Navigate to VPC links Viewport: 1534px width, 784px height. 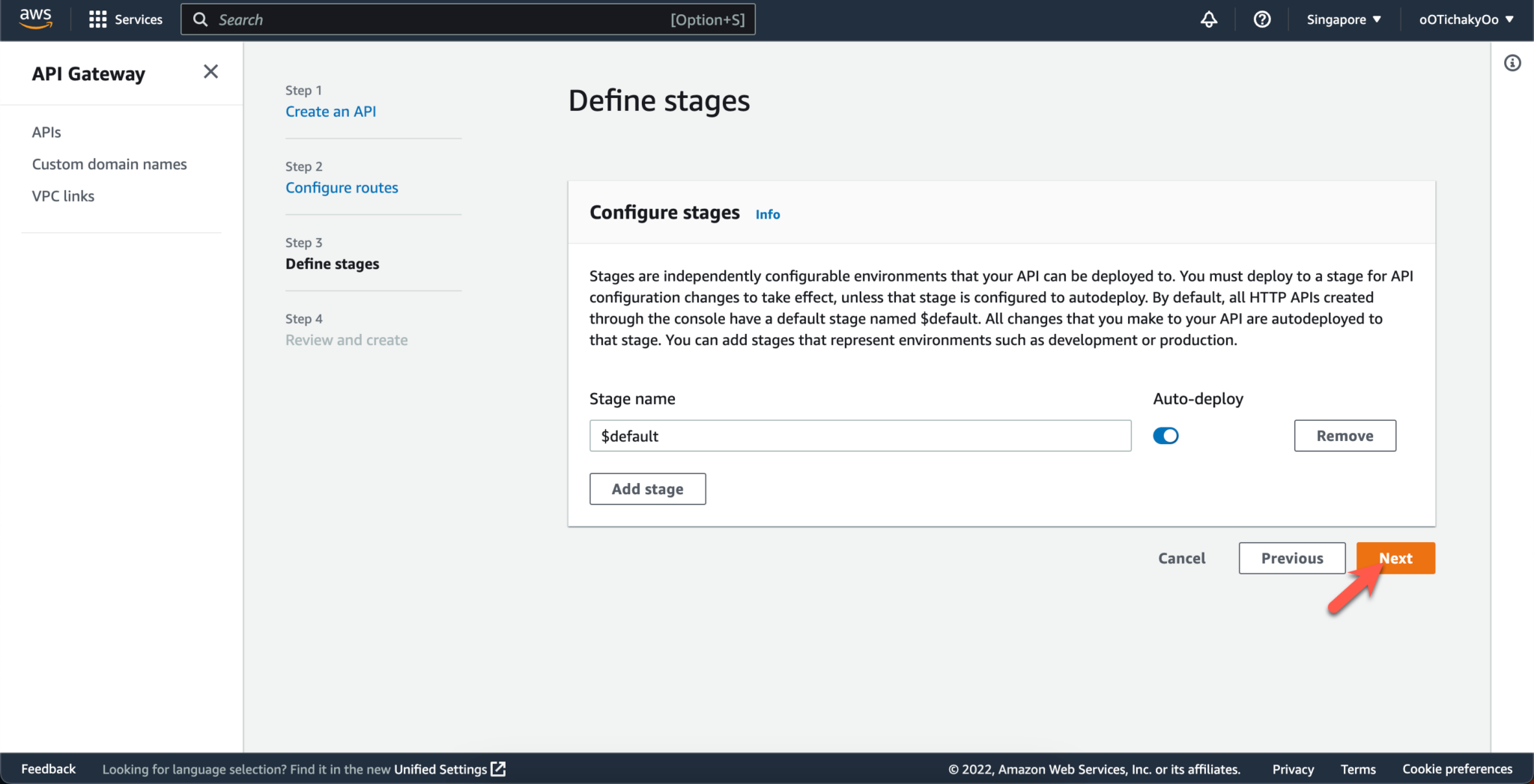[x=63, y=195]
